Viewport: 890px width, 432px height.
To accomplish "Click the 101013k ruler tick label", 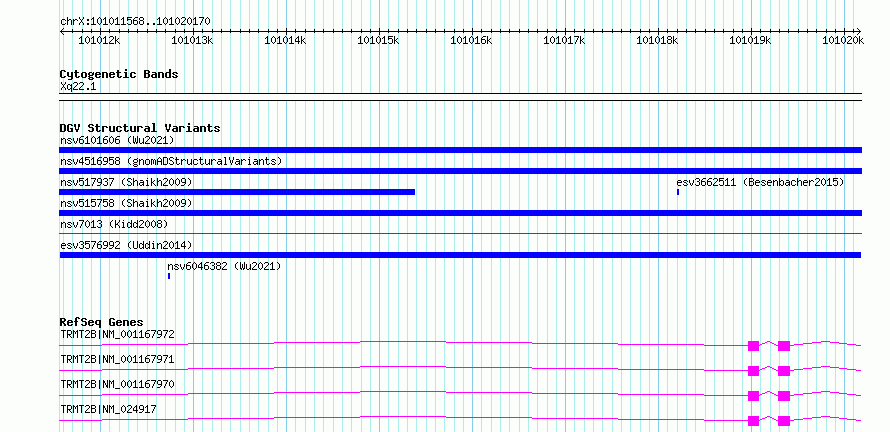I will click(192, 41).
